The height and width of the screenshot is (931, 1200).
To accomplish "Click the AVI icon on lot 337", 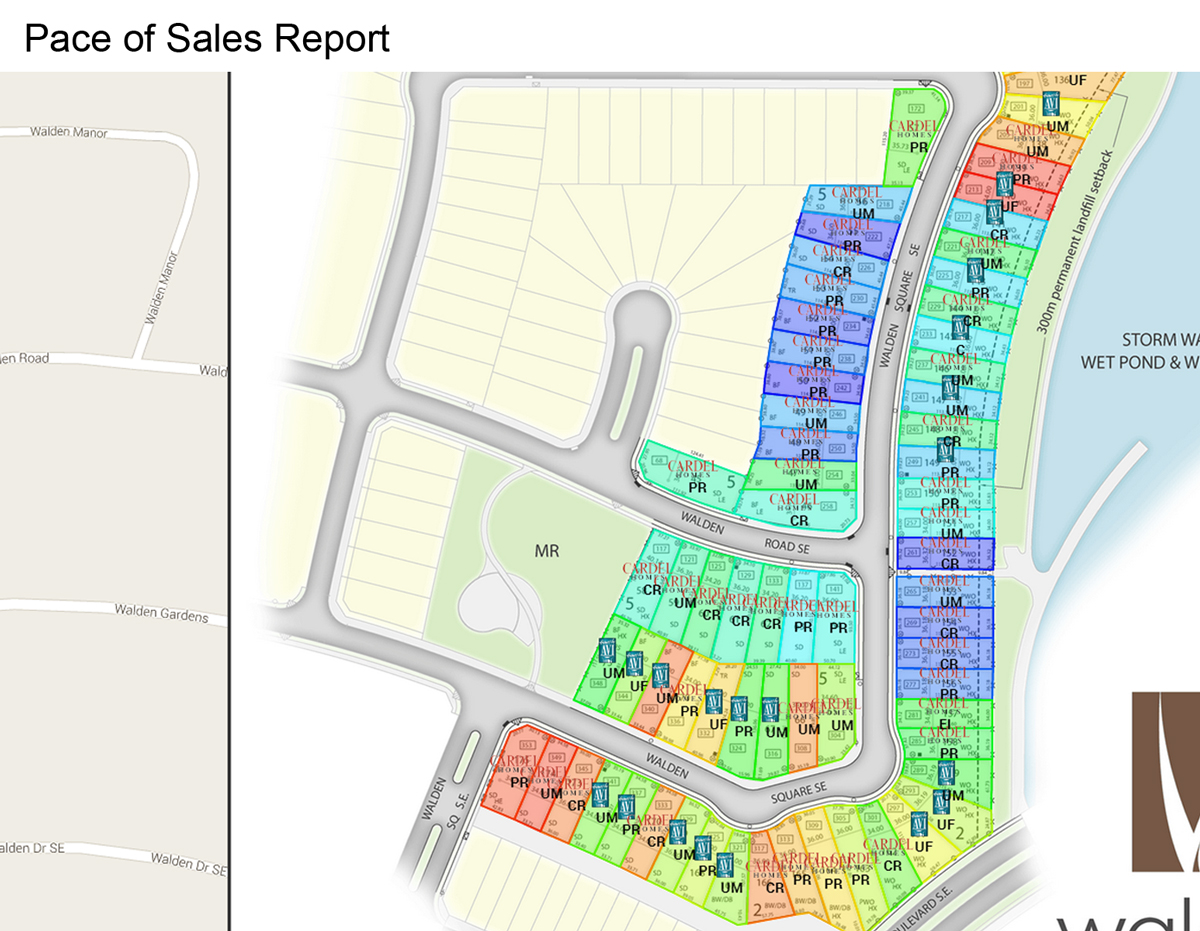I will pyautogui.click(x=627, y=808).
